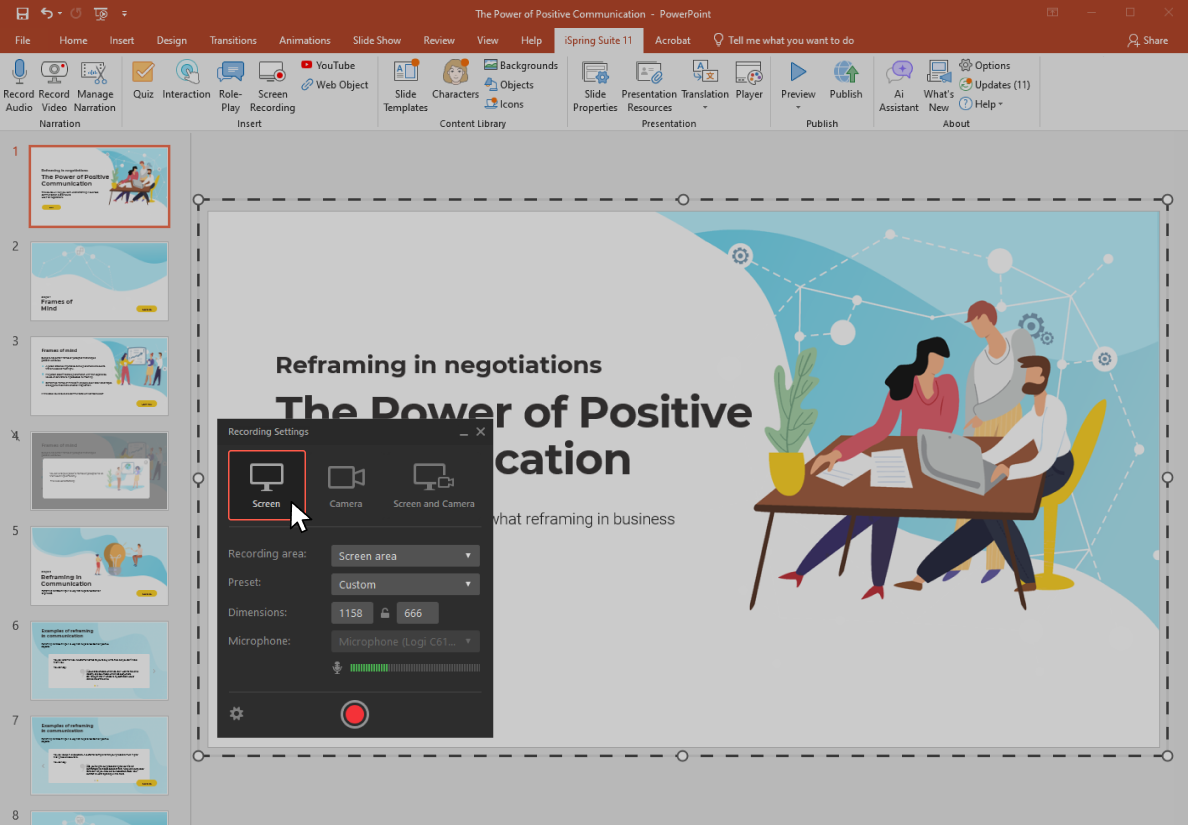The width and height of the screenshot is (1188, 825).
Task: Select Screen recording mode
Action: point(266,483)
